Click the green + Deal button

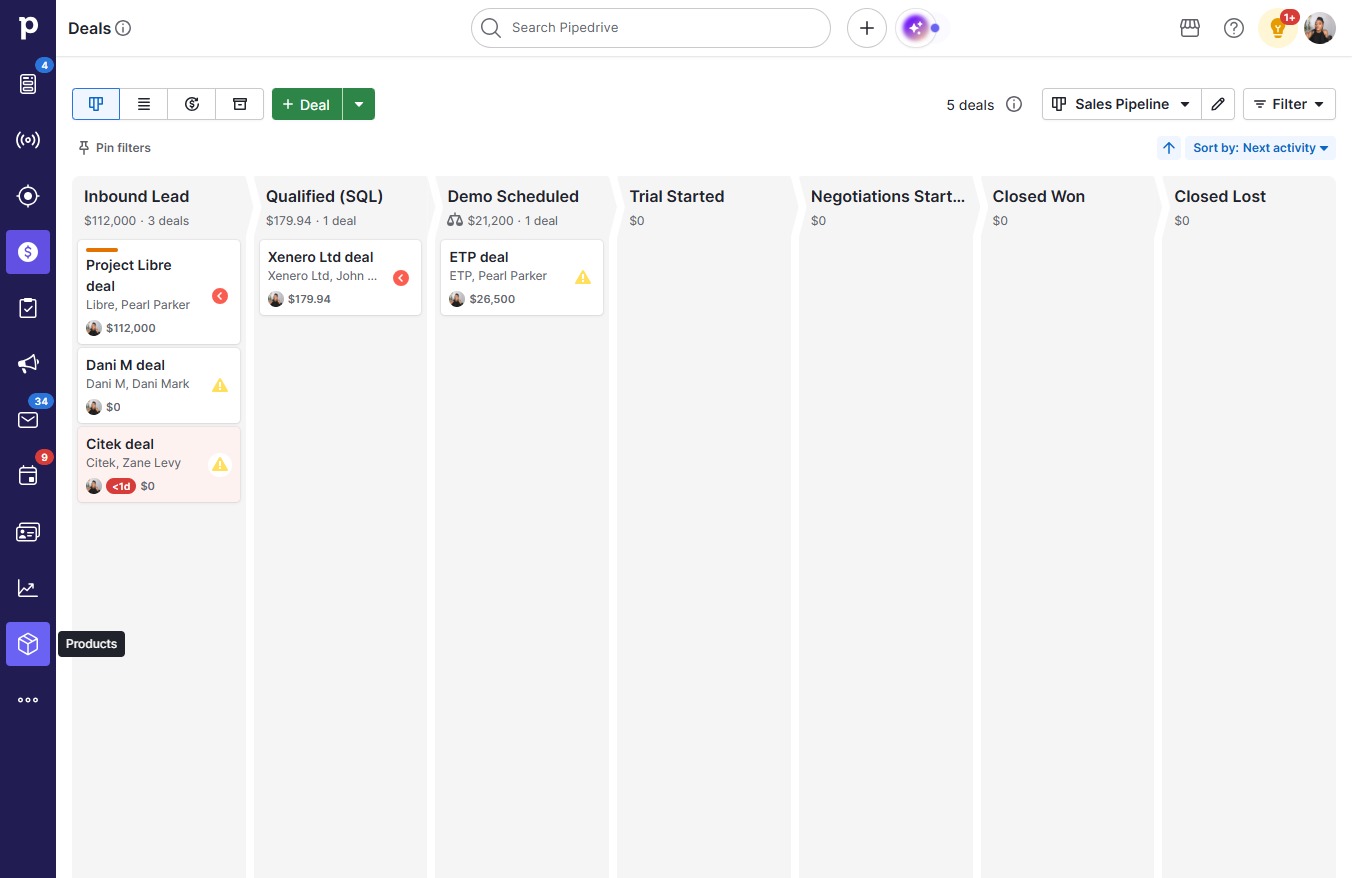pyautogui.click(x=307, y=104)
